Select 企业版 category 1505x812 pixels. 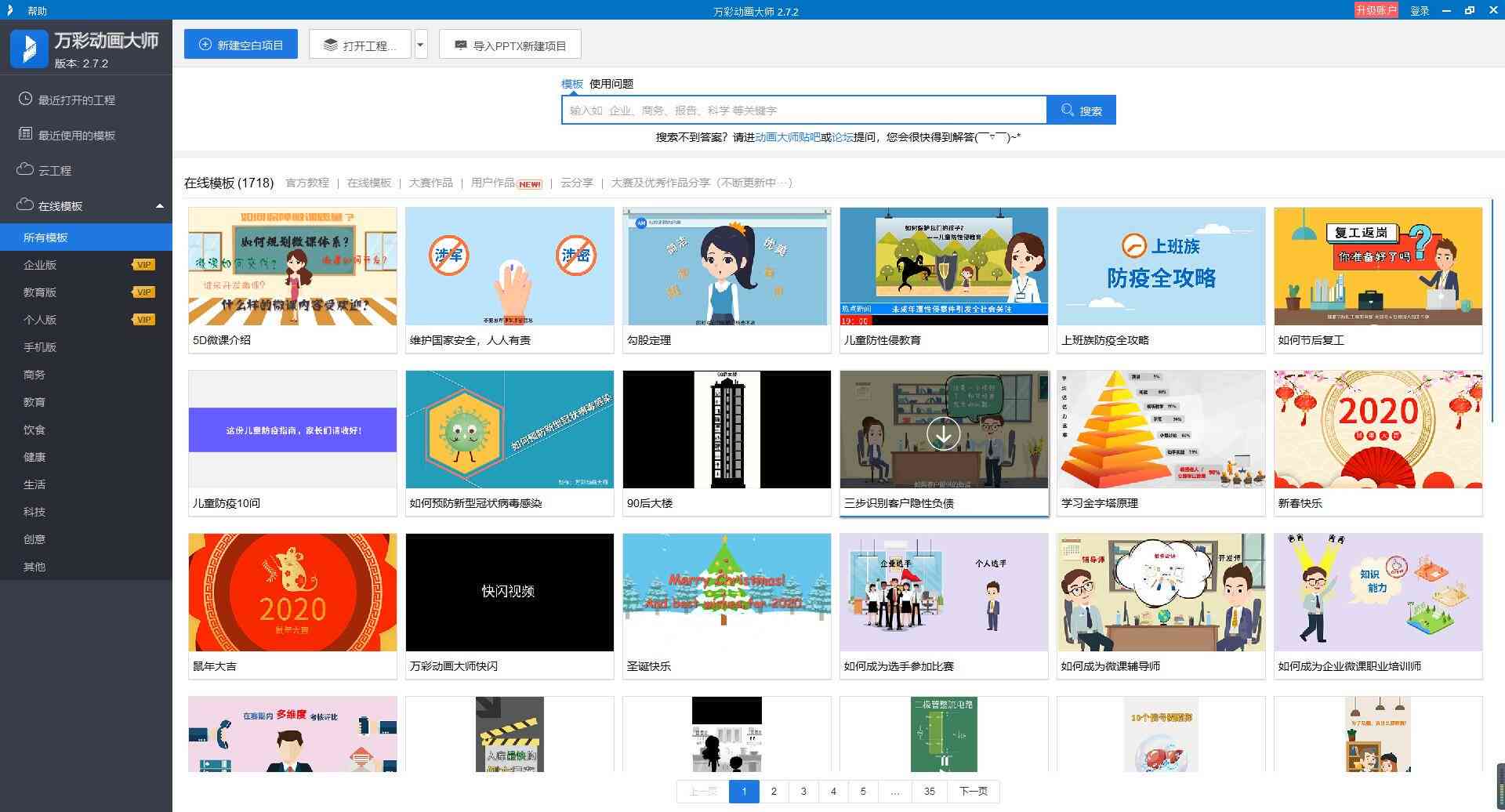[86, 265]
